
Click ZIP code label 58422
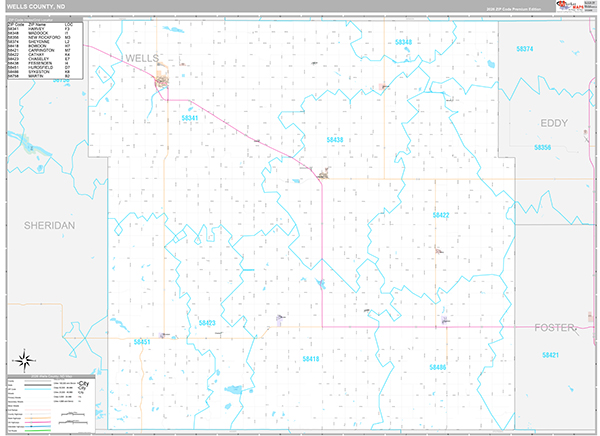[441, 215]
